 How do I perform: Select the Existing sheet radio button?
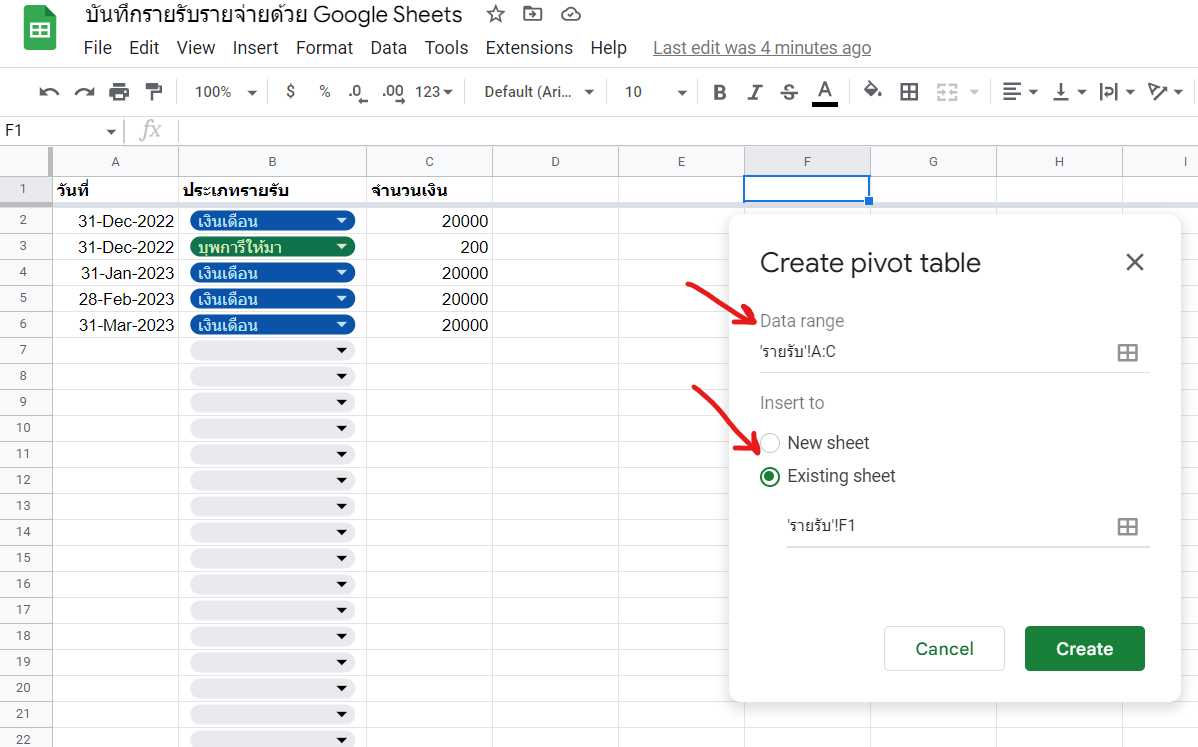[770, 476]
